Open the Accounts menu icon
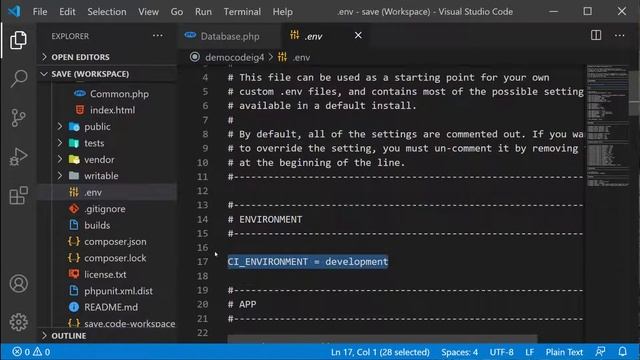The height and width of the screenshot is (360, 640). coord(18,283)
